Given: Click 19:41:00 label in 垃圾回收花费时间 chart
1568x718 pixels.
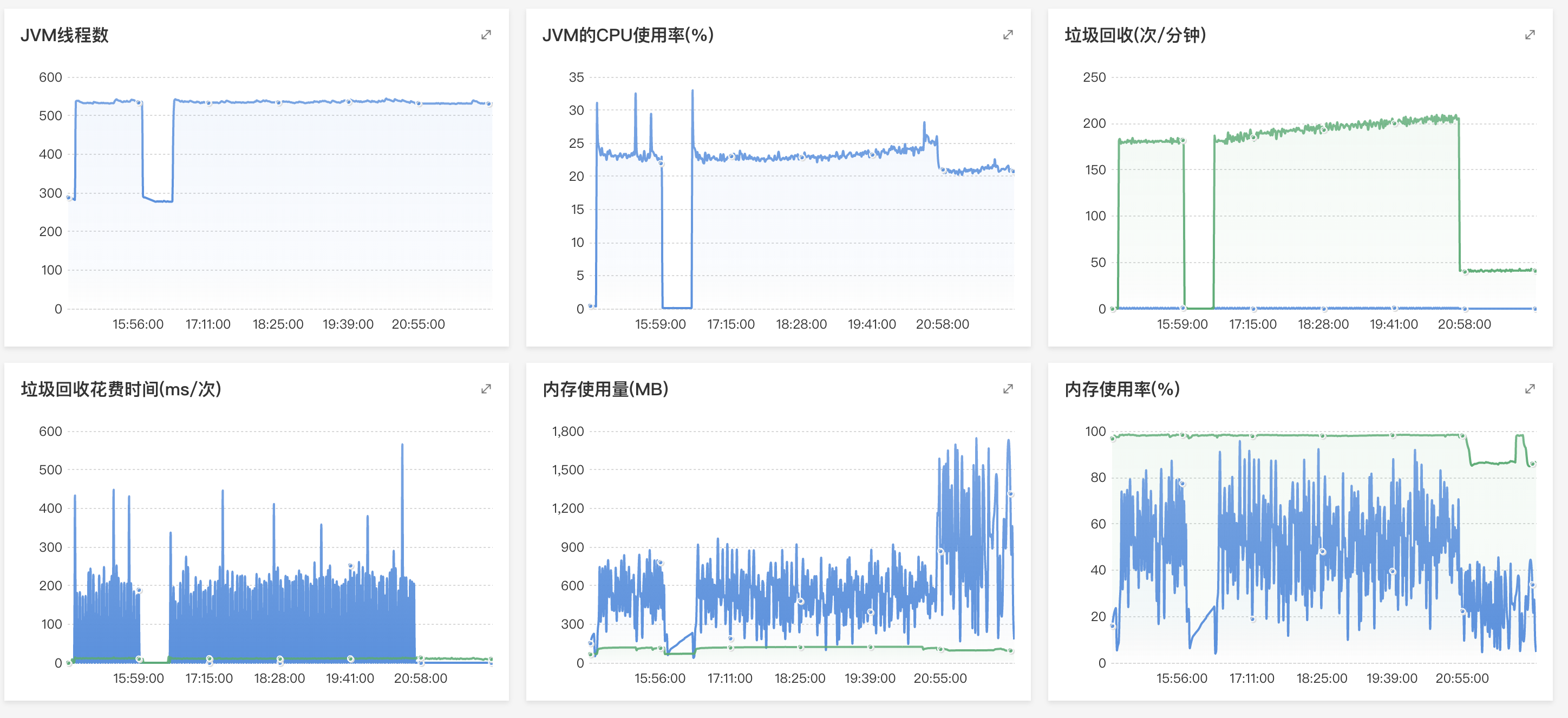Looking at the screenshot, I should coord(349,678).
